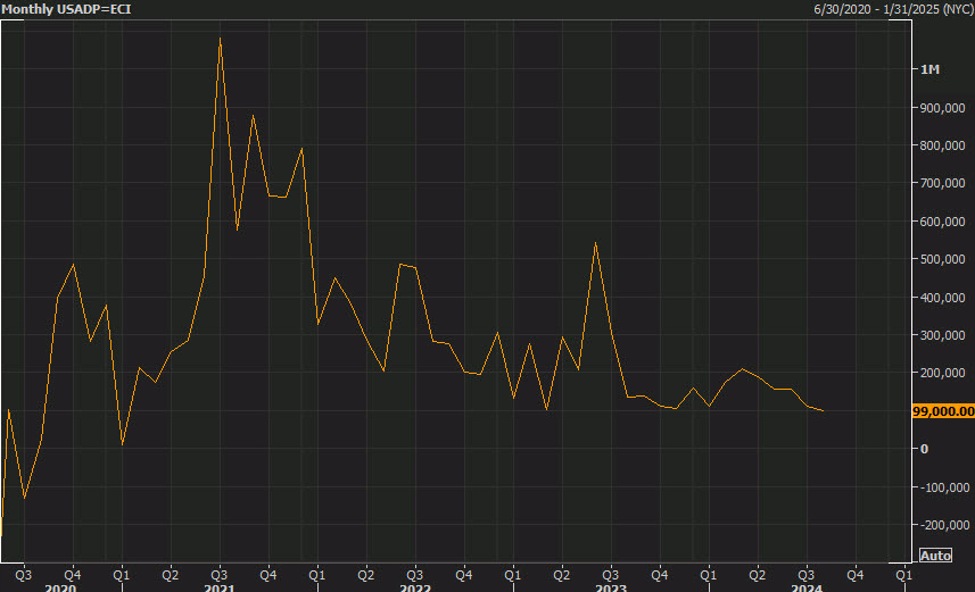Click the 900,000 y-axis label

(x=942, y=107)
